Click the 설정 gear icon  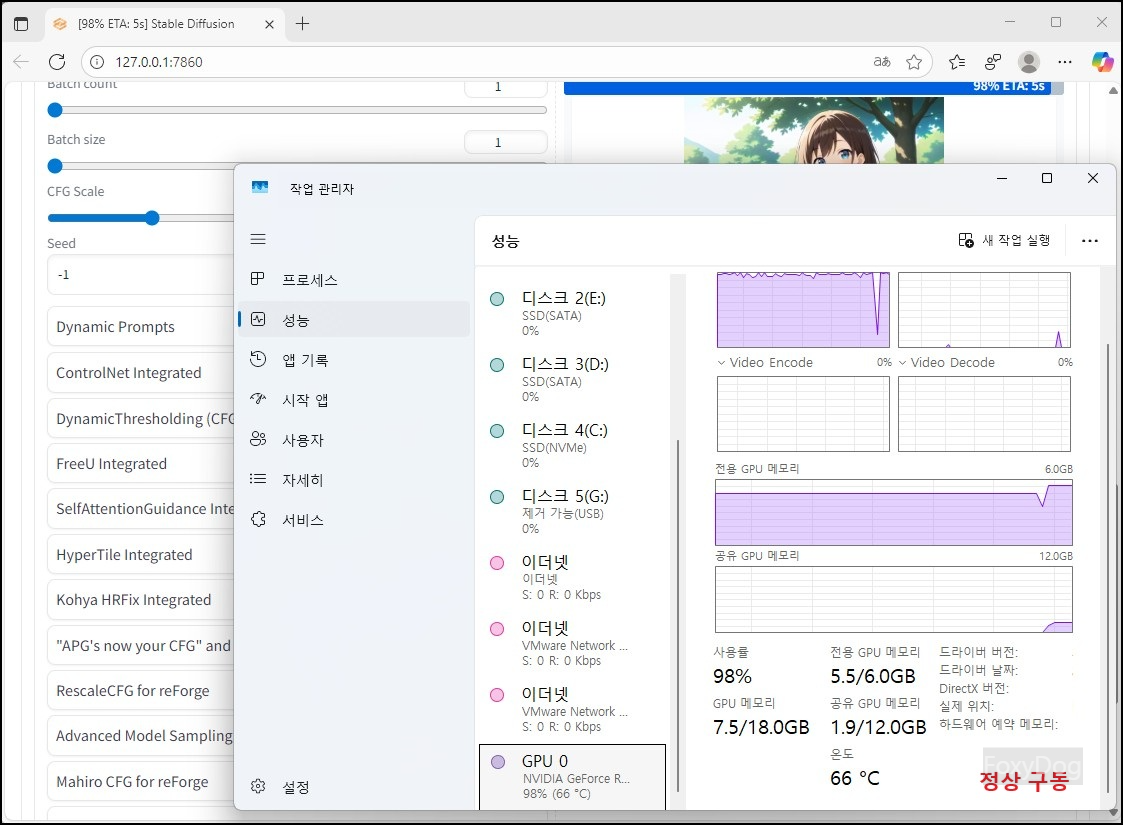[258, 786]
